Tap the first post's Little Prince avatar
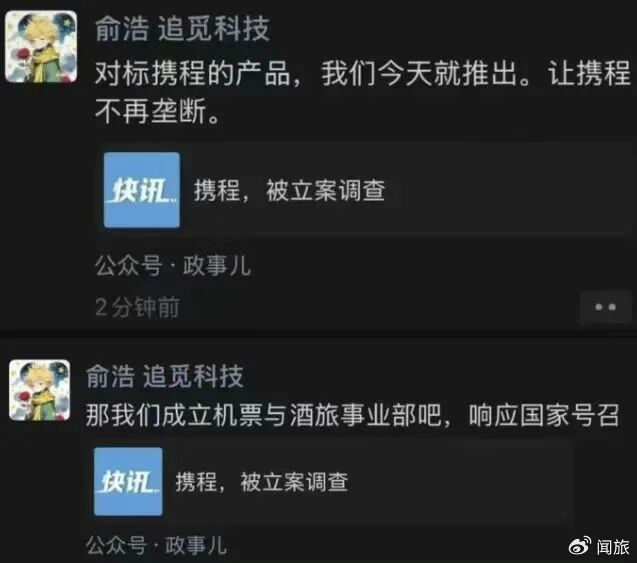 [x=41, y=47]
